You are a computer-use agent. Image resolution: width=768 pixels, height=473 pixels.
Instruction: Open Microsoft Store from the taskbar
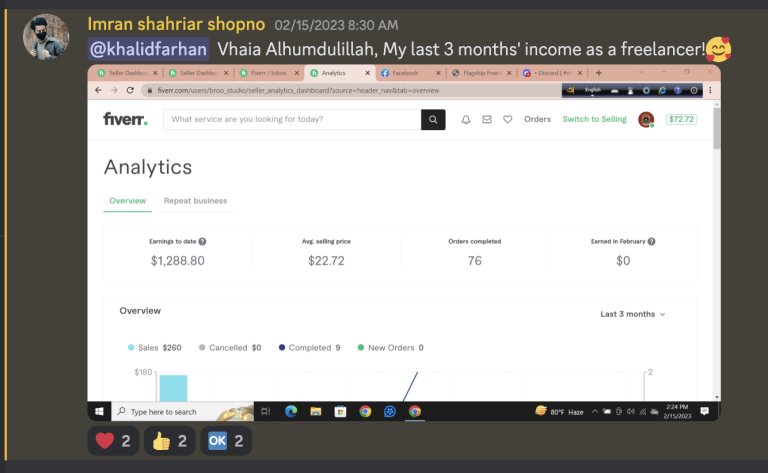pos(340,411)
